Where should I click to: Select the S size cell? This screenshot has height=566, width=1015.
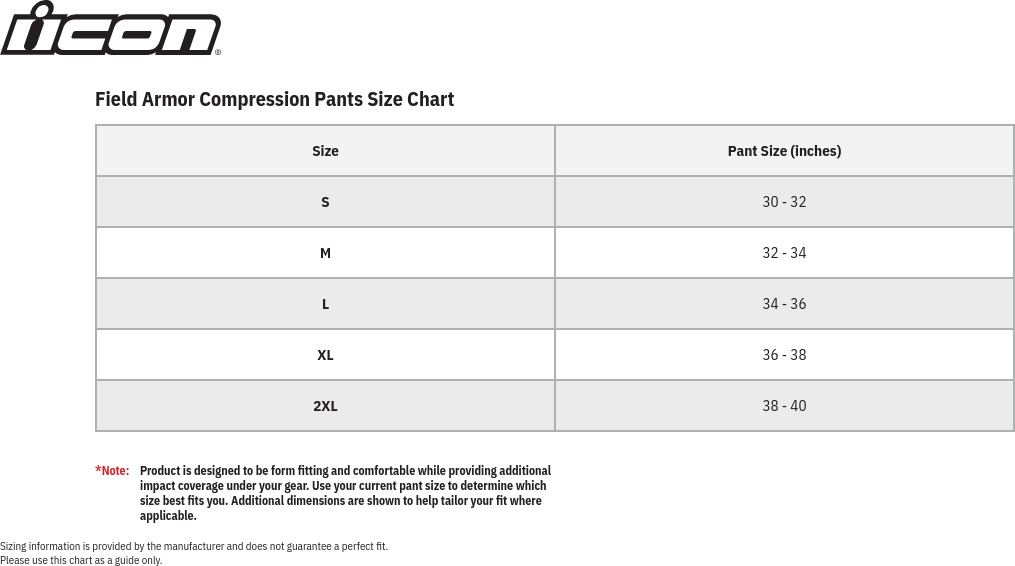point(325,202)
